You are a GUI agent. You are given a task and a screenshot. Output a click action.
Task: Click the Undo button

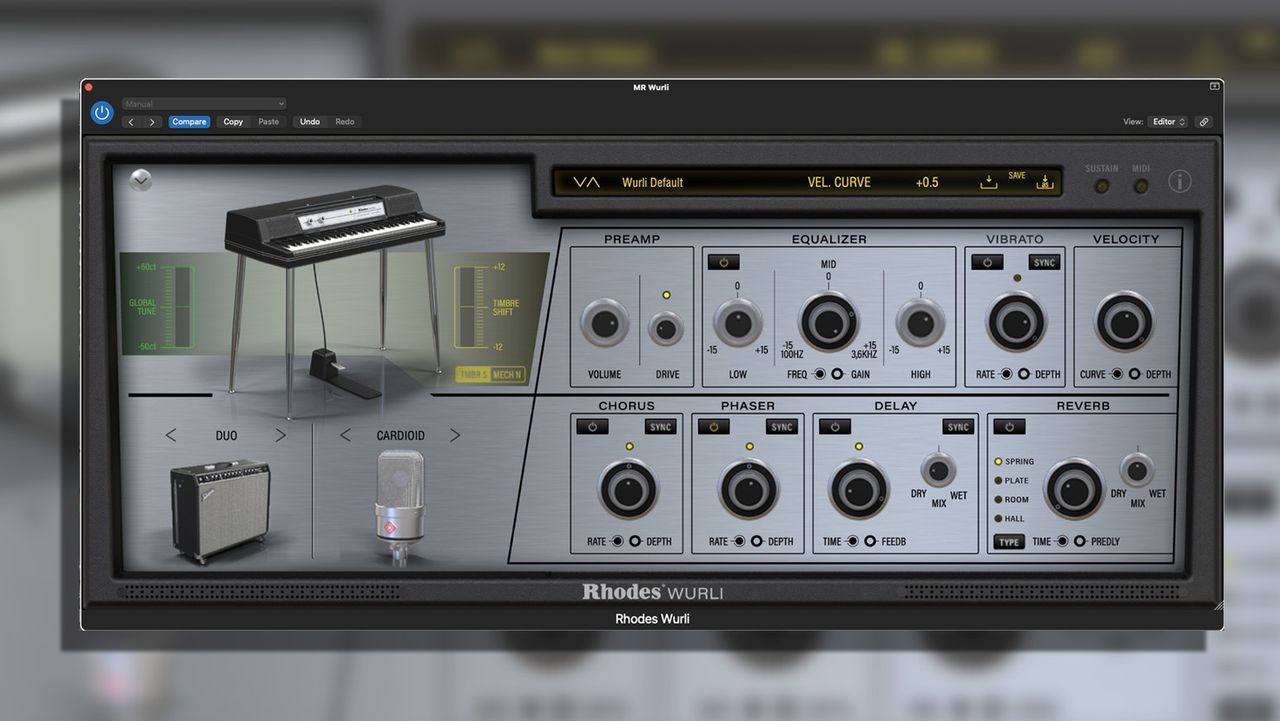click(x=310, y=122)
